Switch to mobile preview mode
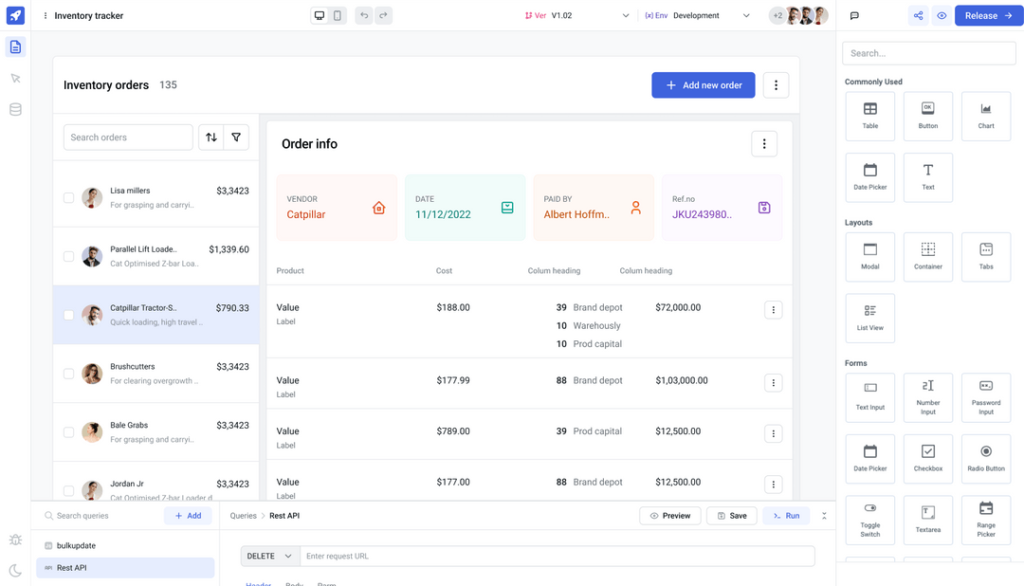 tap(335, 15)
